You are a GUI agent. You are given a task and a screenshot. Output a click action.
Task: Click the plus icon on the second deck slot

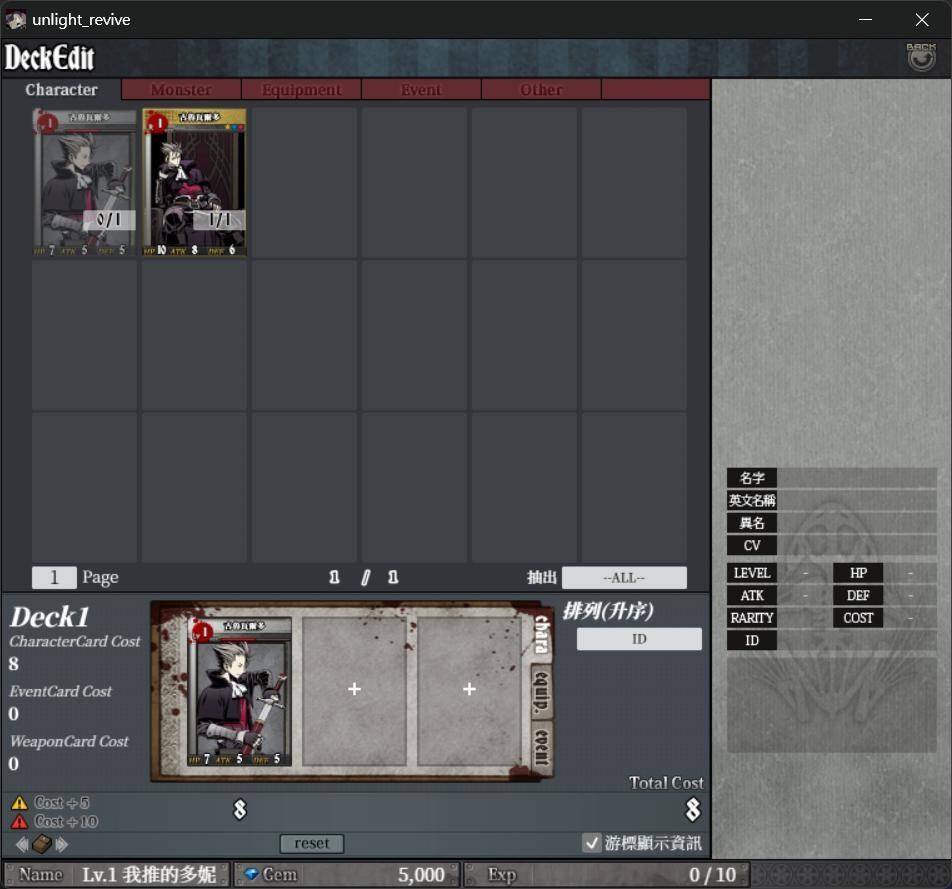pos(355,689)
